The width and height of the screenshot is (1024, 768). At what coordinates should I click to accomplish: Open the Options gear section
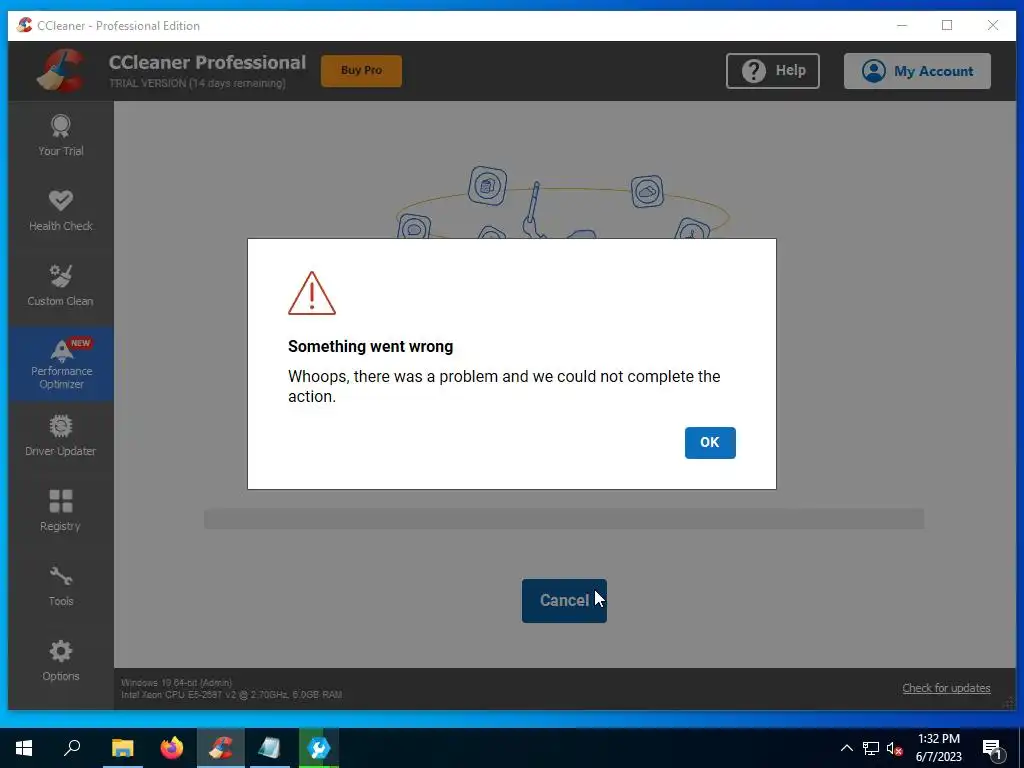click(x=61, y=662)
